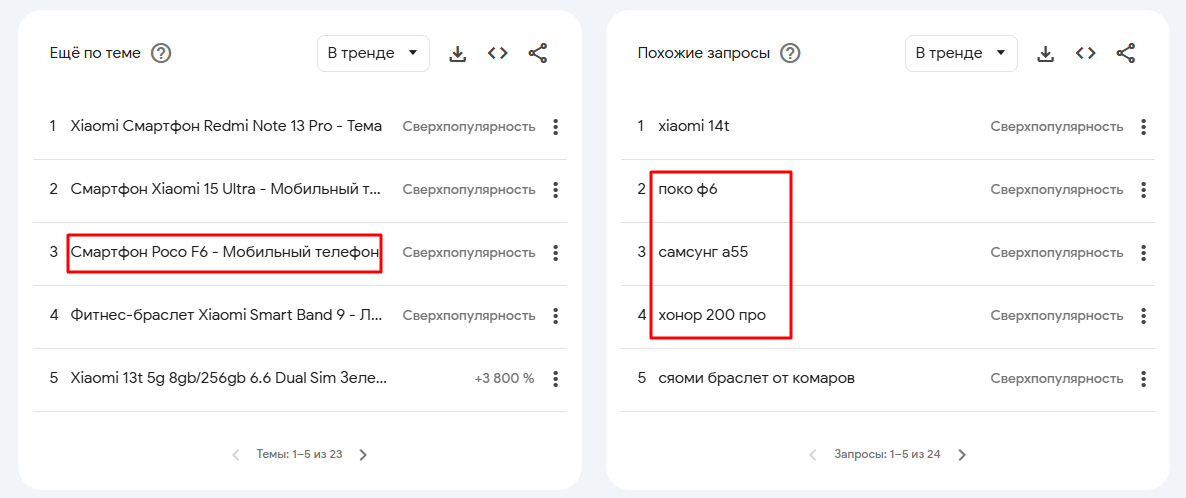1186x498 pixels.
Task: Go to next page of Темы
Action: point(363,455)
